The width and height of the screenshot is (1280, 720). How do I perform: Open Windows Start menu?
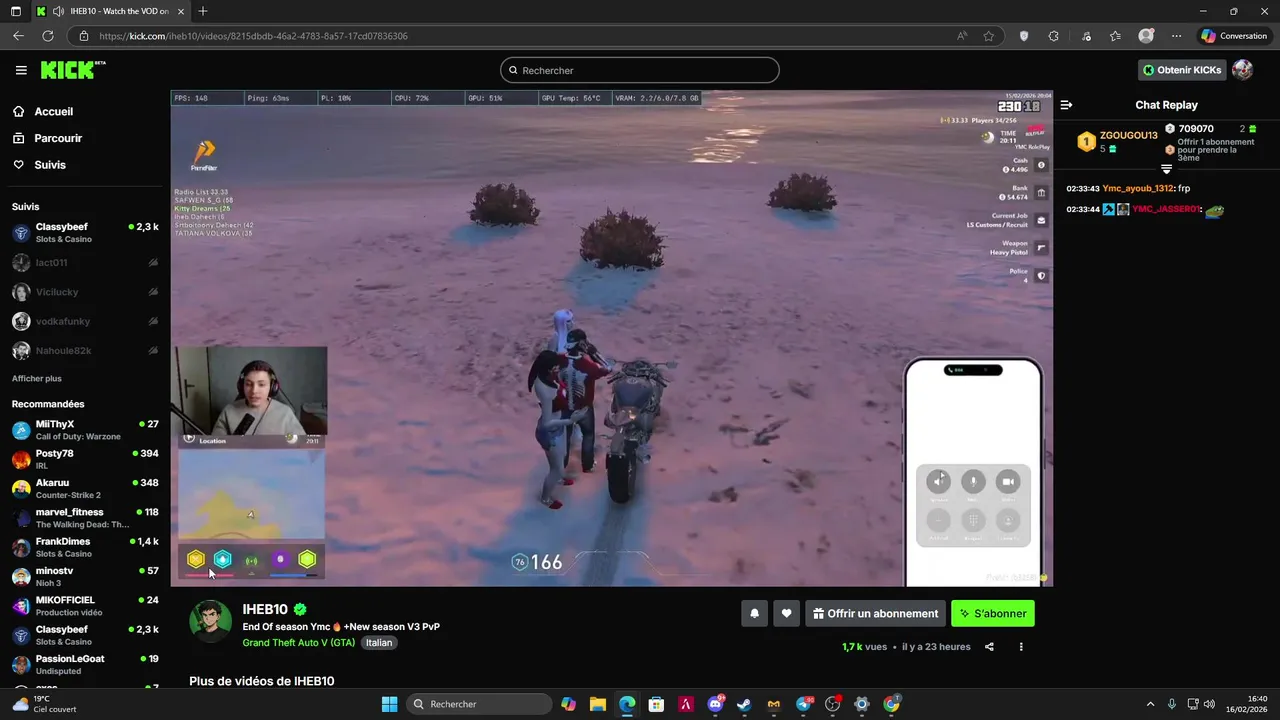[390, 704]
